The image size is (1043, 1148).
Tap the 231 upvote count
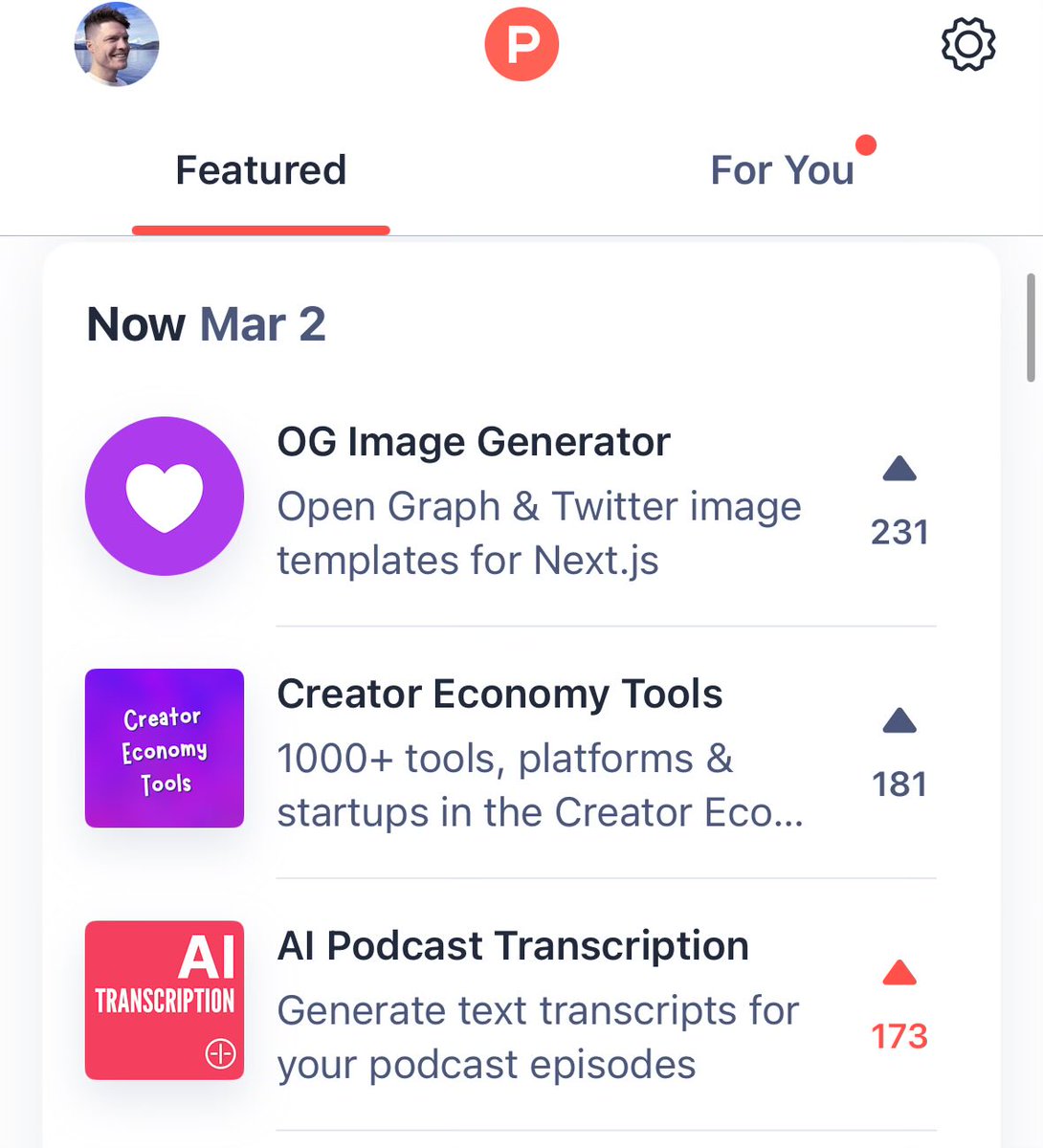point(899,532)
